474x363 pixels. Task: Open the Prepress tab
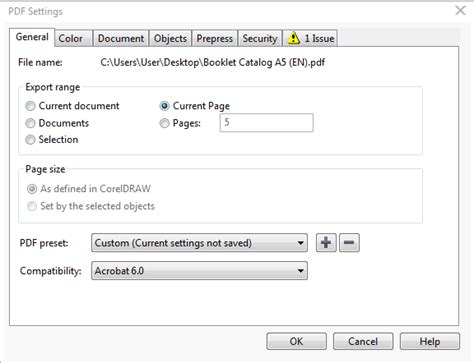point(215,38)
